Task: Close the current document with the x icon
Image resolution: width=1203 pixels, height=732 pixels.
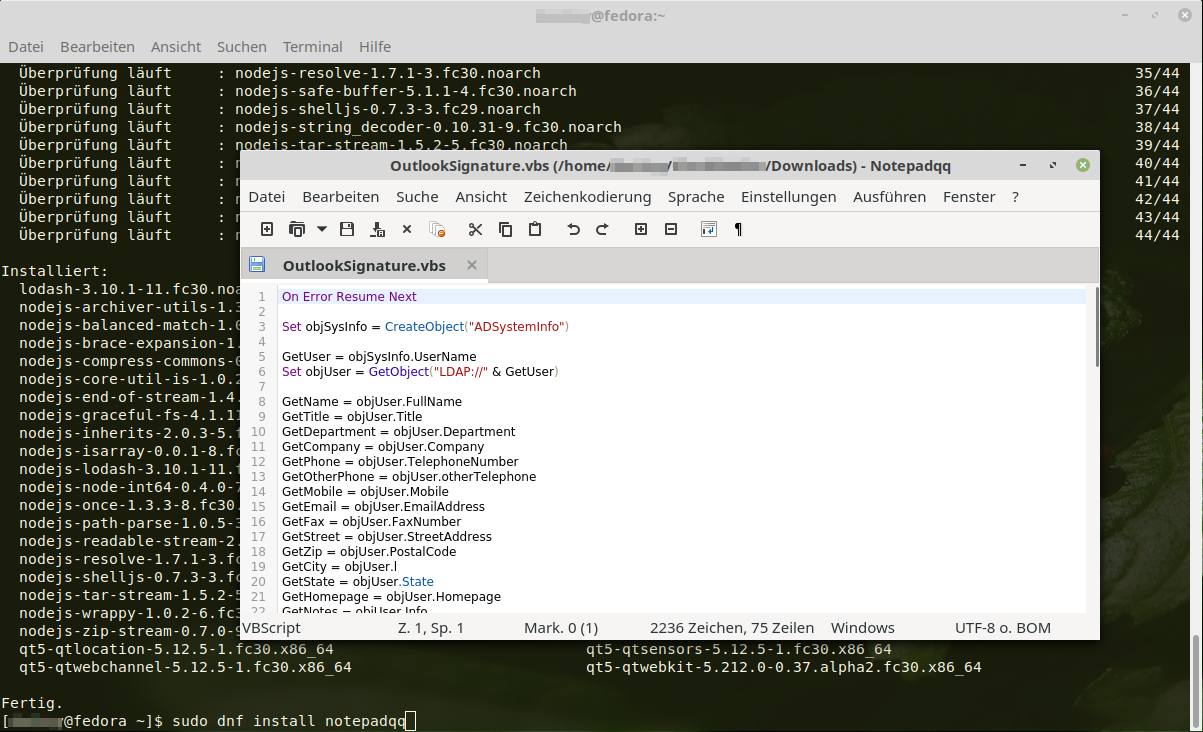Action: [x=406, y=229]
